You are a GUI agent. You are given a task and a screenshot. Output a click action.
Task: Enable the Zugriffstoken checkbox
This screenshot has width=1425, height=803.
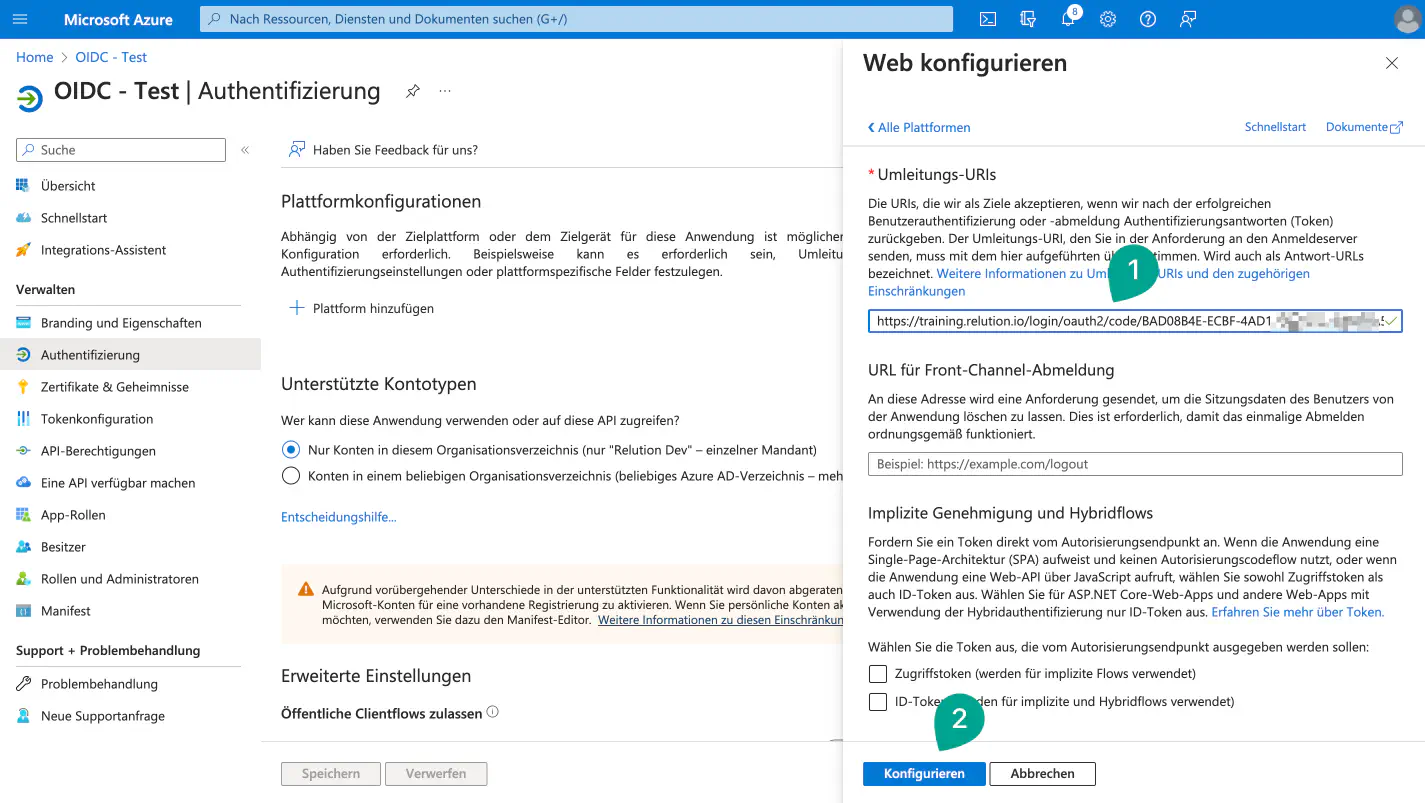(x=878, y=674)
